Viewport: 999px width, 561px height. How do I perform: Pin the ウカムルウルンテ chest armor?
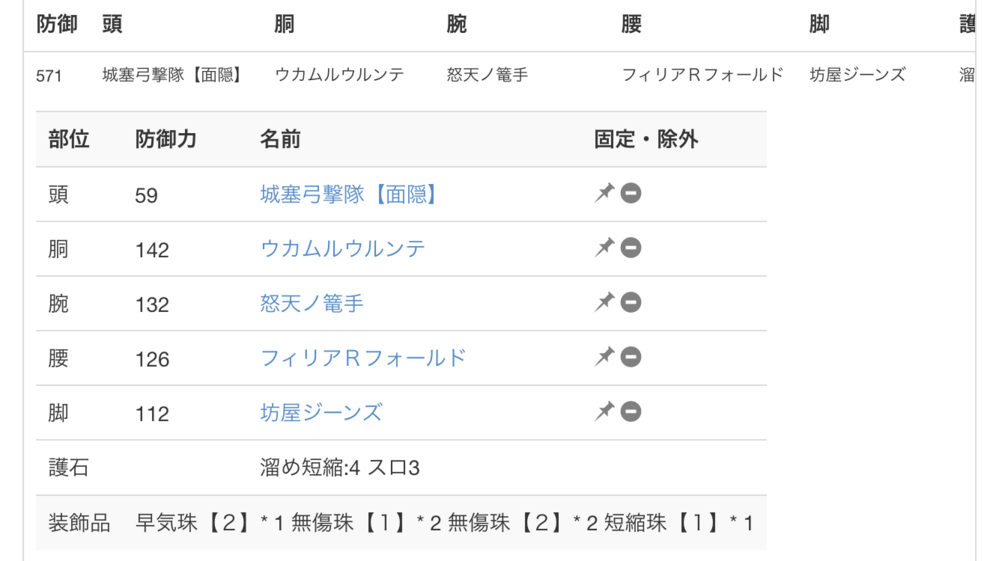click(604, 248)
